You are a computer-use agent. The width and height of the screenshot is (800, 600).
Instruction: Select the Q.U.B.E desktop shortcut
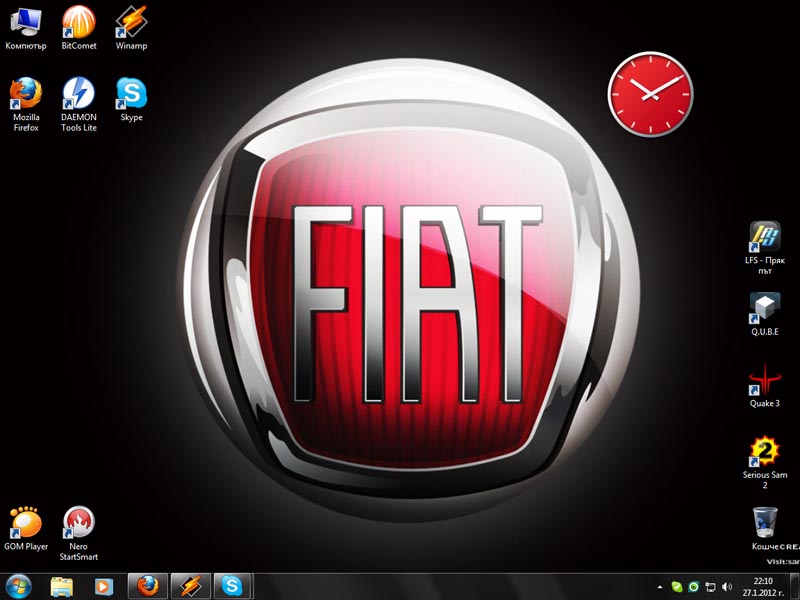click(x=764, y=309)
